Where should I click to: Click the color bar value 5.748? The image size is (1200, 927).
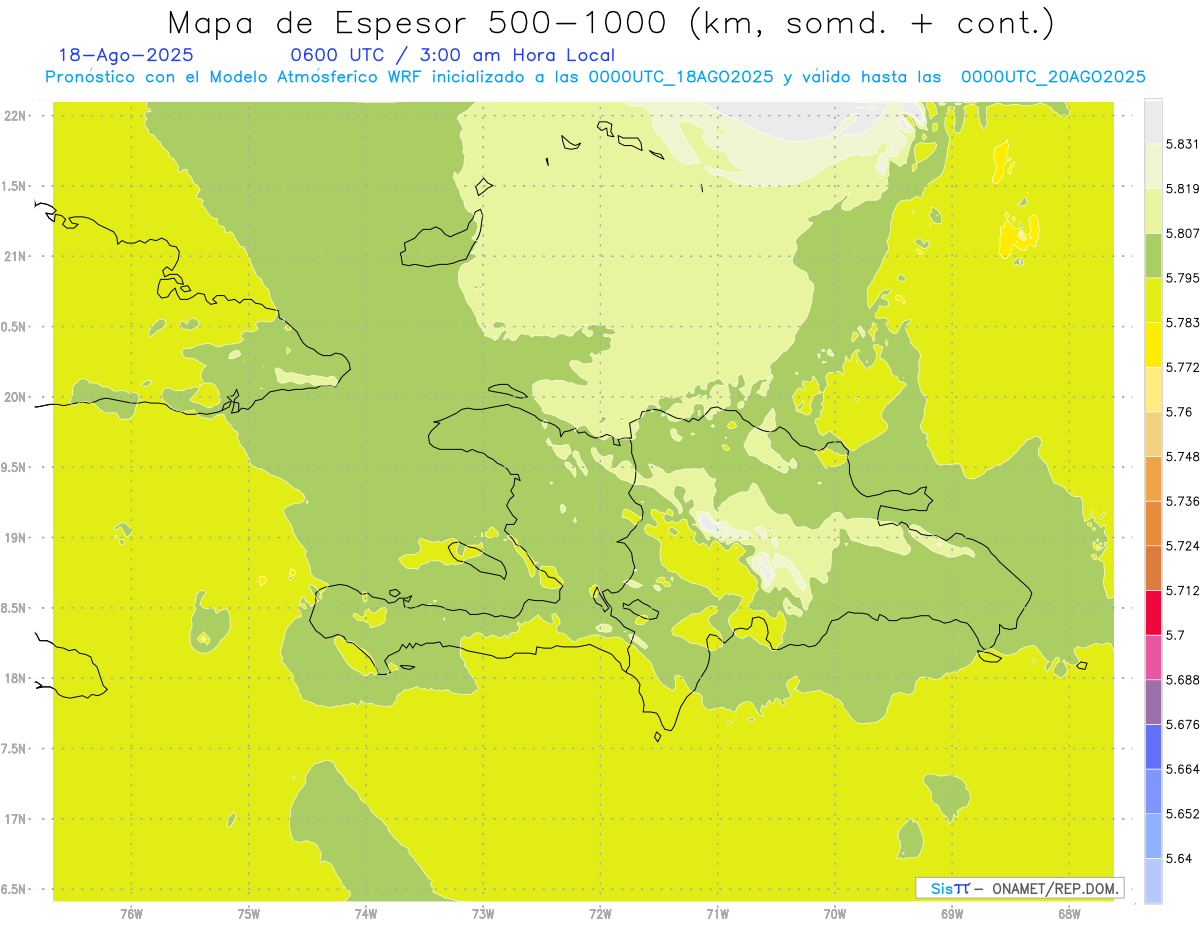click(x=1182, y=456)
